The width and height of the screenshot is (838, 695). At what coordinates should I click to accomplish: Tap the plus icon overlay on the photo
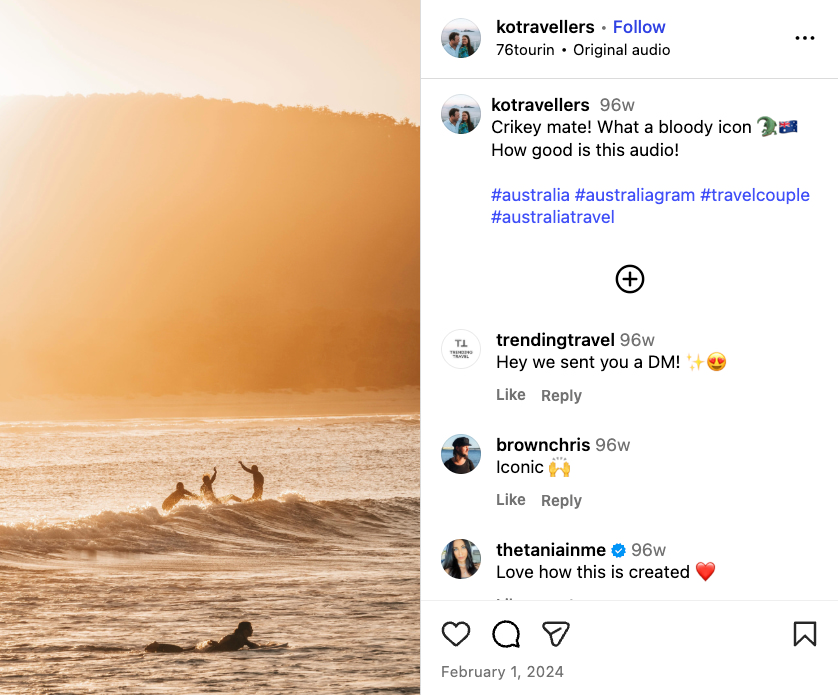[x=630, y=279]
